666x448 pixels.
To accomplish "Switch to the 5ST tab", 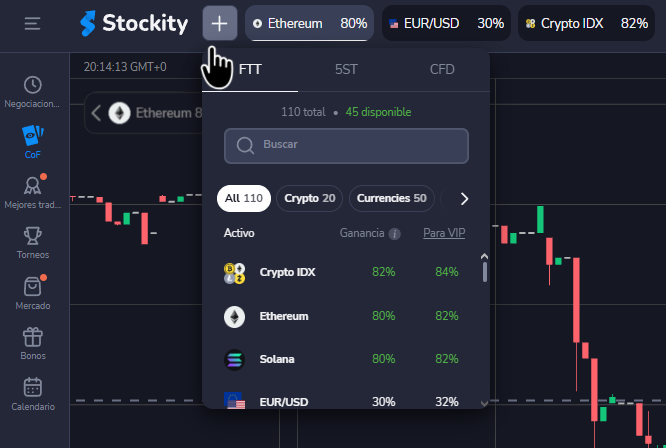I will [x=346, y=70].
